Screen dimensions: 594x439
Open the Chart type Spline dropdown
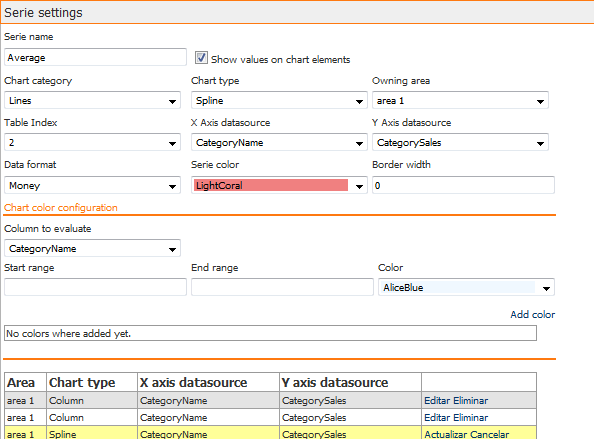[279, 101]
